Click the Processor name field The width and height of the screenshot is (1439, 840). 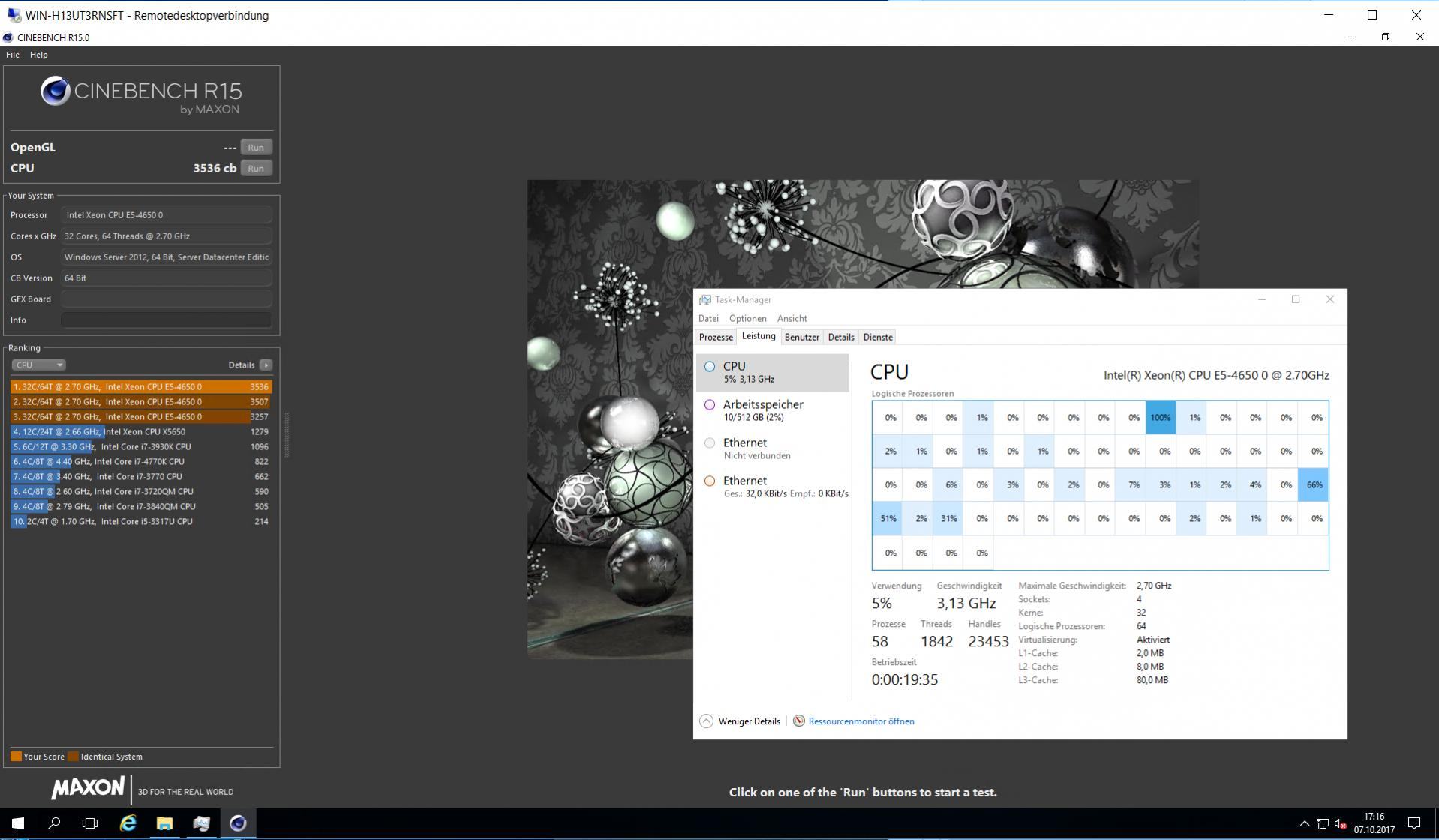pos(166,215)
